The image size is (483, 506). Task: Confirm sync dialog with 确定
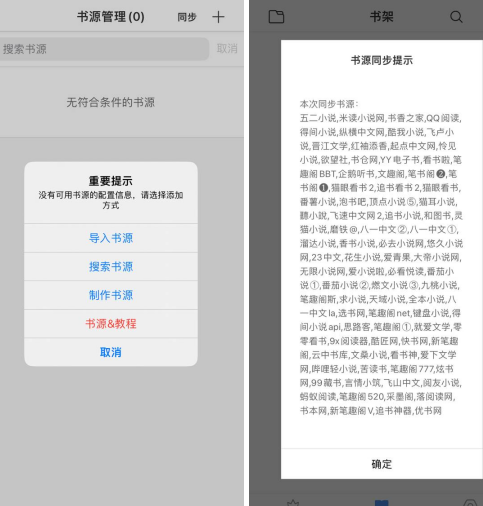(382, 464)
